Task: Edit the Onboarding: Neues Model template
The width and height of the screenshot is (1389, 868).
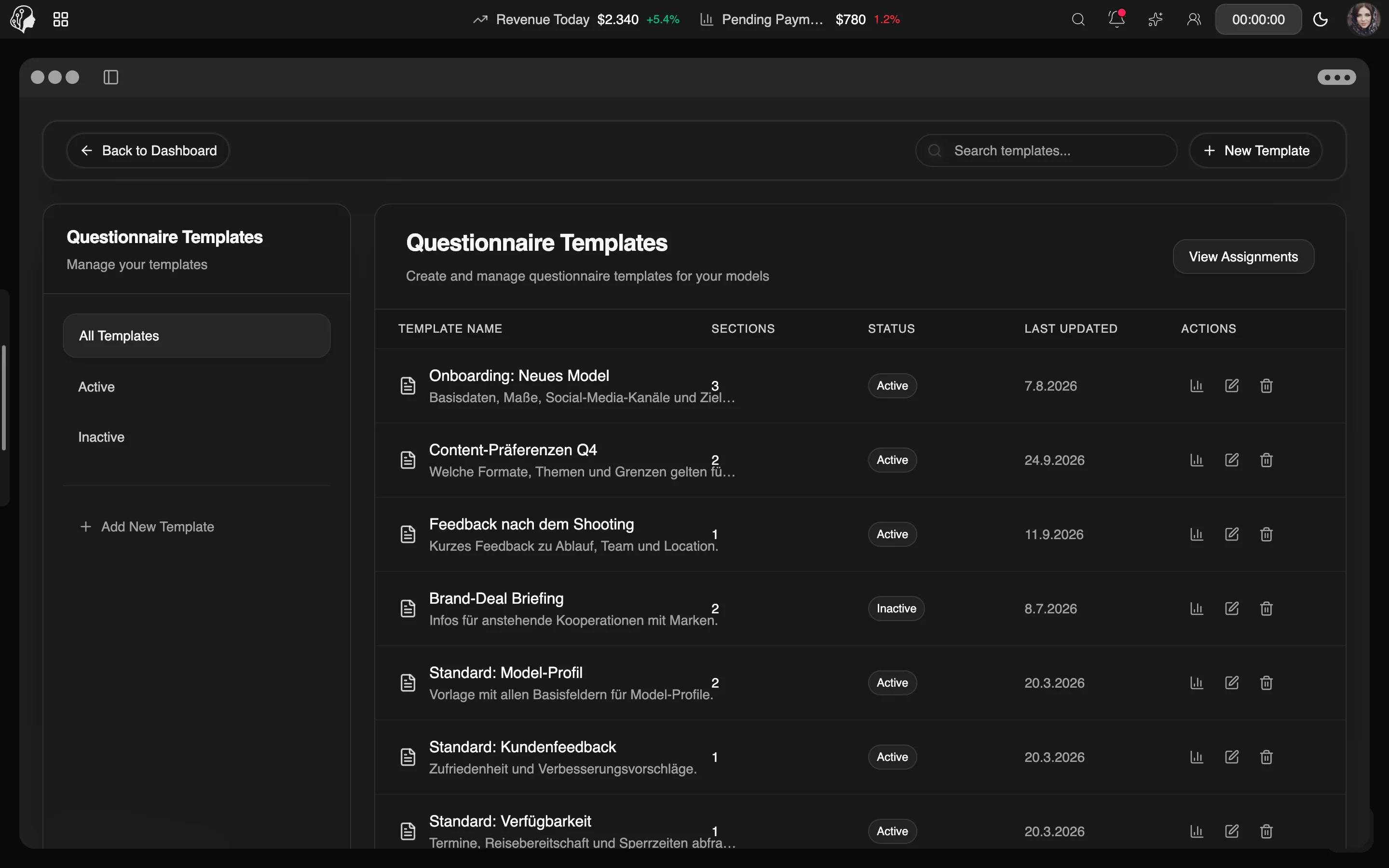Action: (1232, 386)
